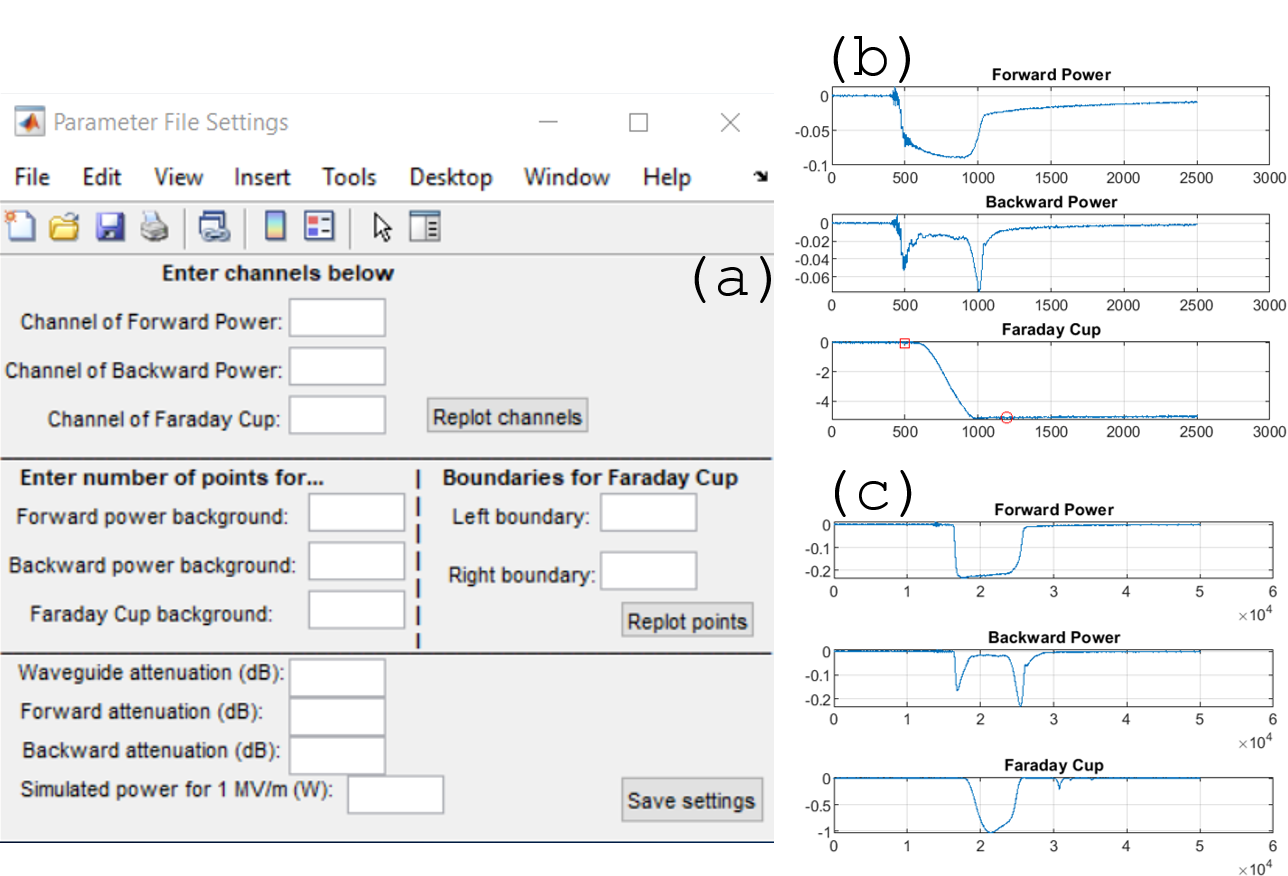
Task: Select the Edit Plot arrow tool
Action: (x=382, y=228)
